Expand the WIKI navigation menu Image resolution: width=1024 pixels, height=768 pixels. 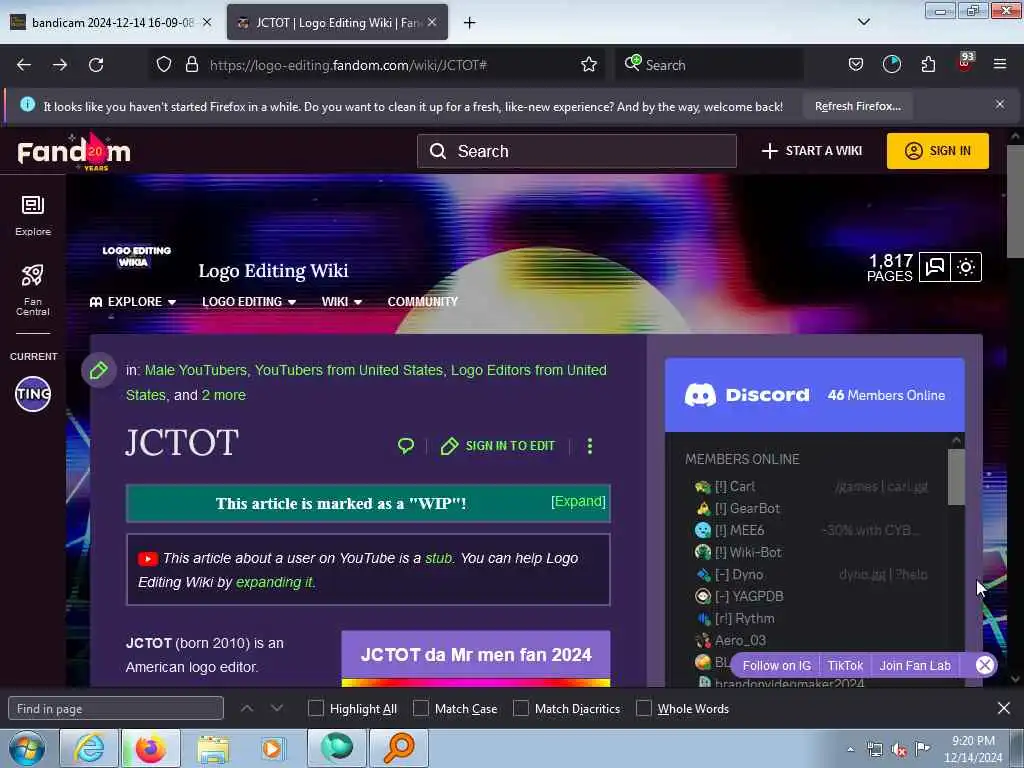point(342,302)
